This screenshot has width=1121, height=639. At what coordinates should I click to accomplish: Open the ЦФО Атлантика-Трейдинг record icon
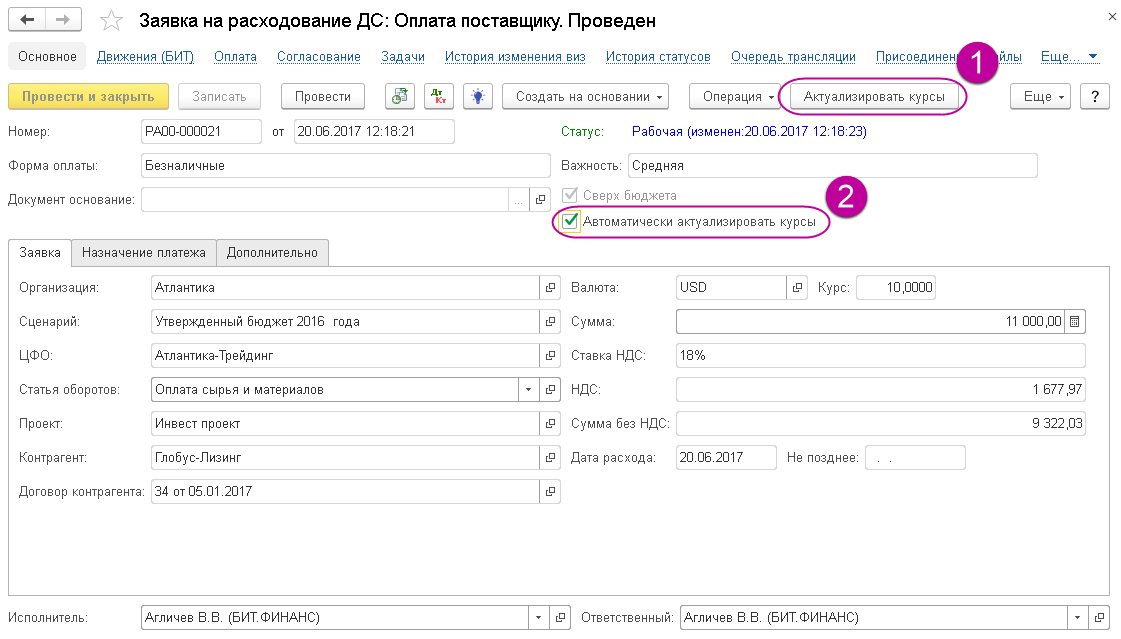pos(550,355)
